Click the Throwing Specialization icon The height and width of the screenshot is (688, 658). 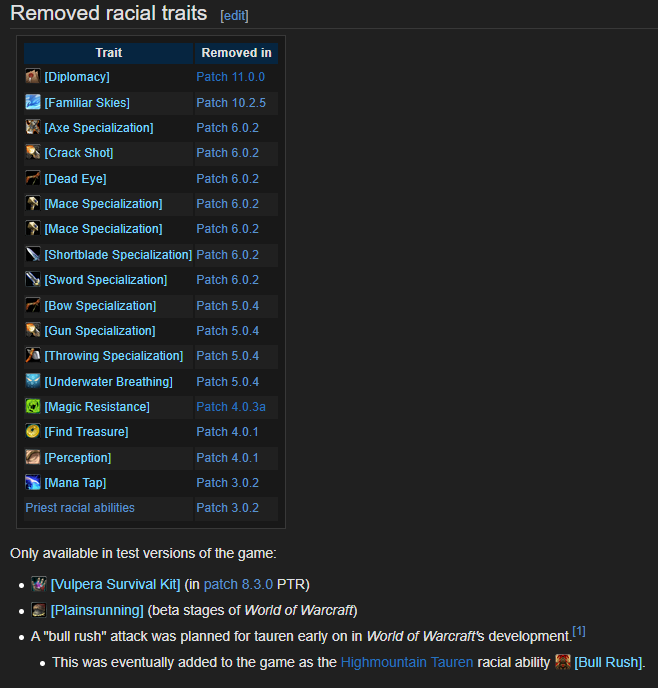pos(33,355)
